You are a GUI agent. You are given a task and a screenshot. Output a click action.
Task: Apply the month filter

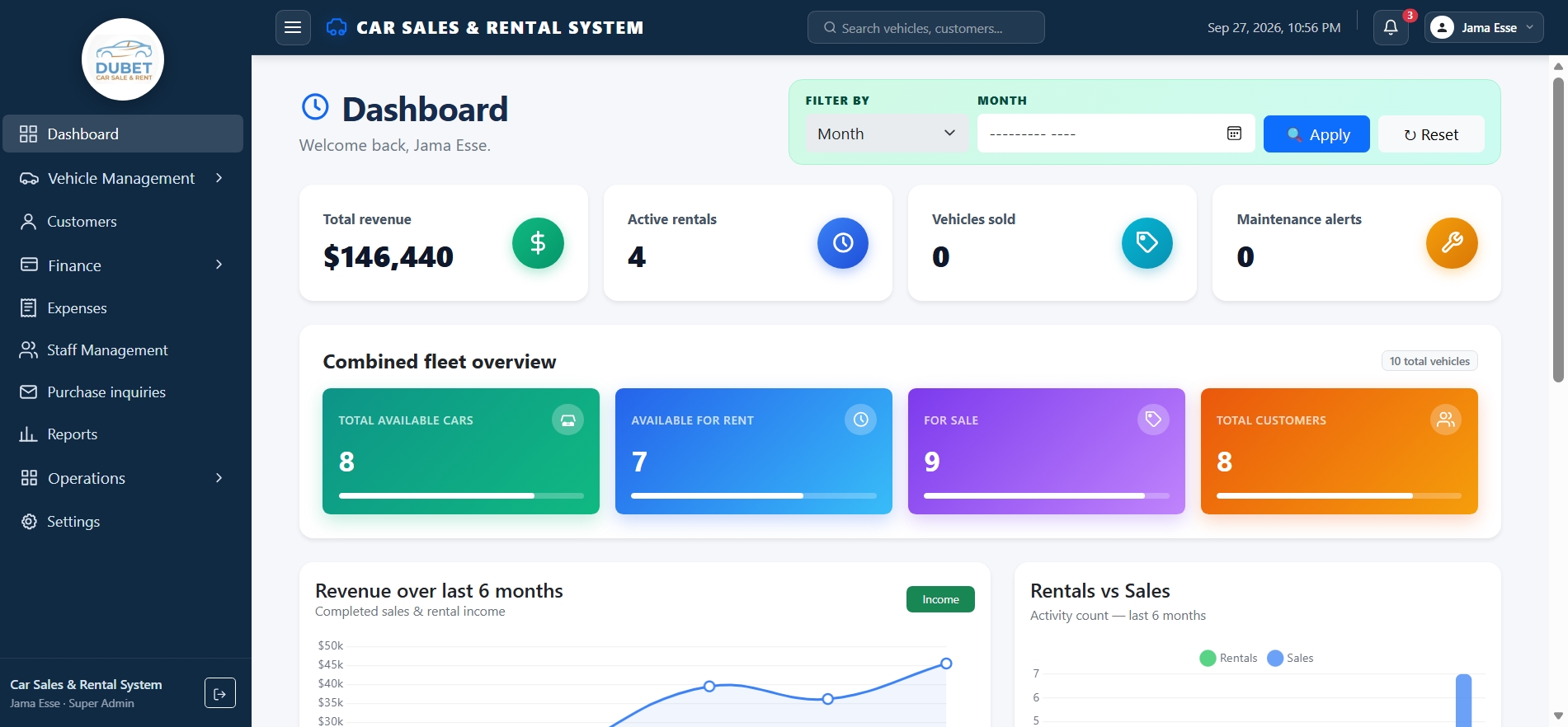(1316, 134)
